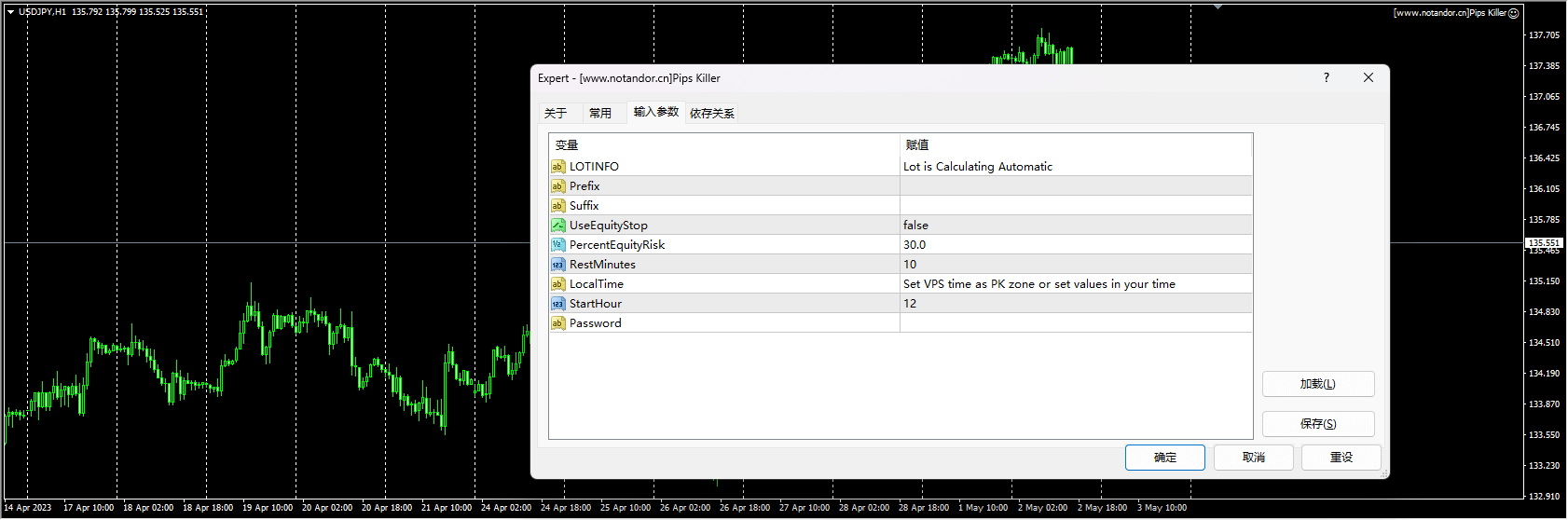
Task: Open the 依存关系 tab
Action: pyautogui.click(x=712, y=114)
